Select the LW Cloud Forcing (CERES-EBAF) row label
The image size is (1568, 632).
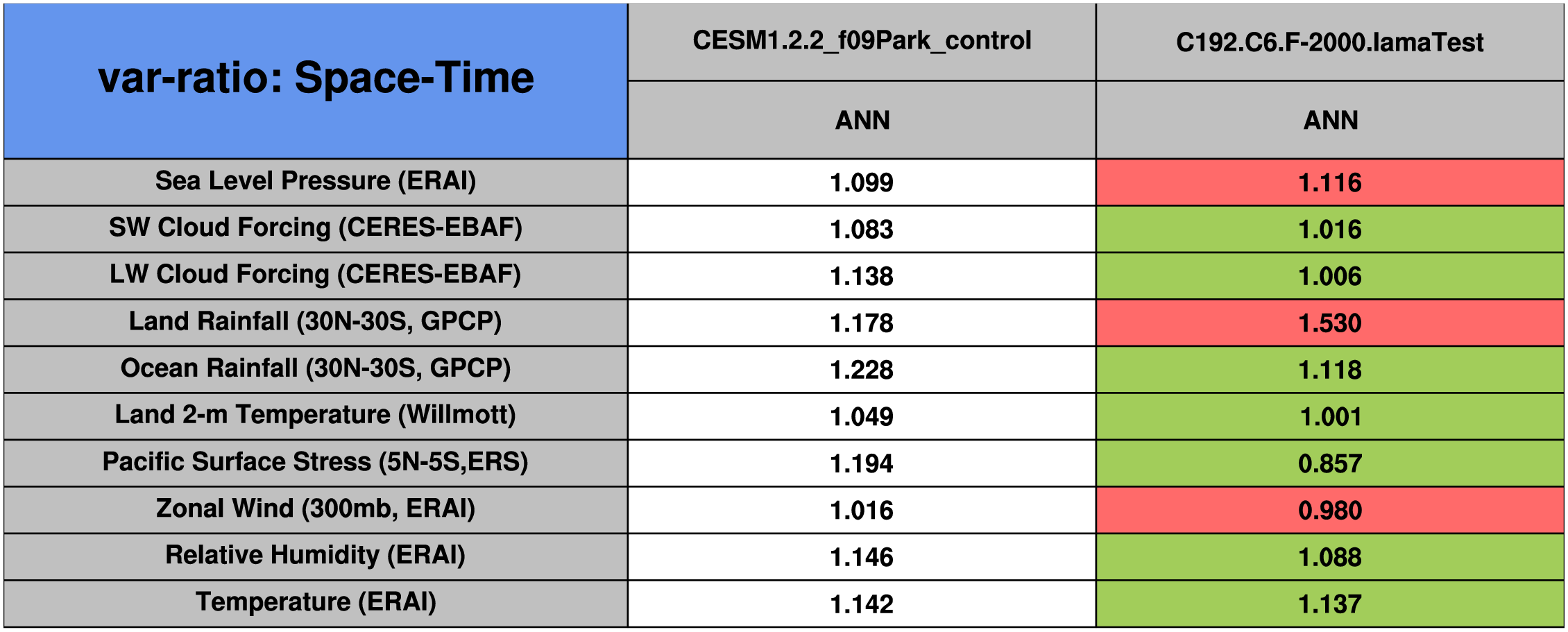click(316, 275)
